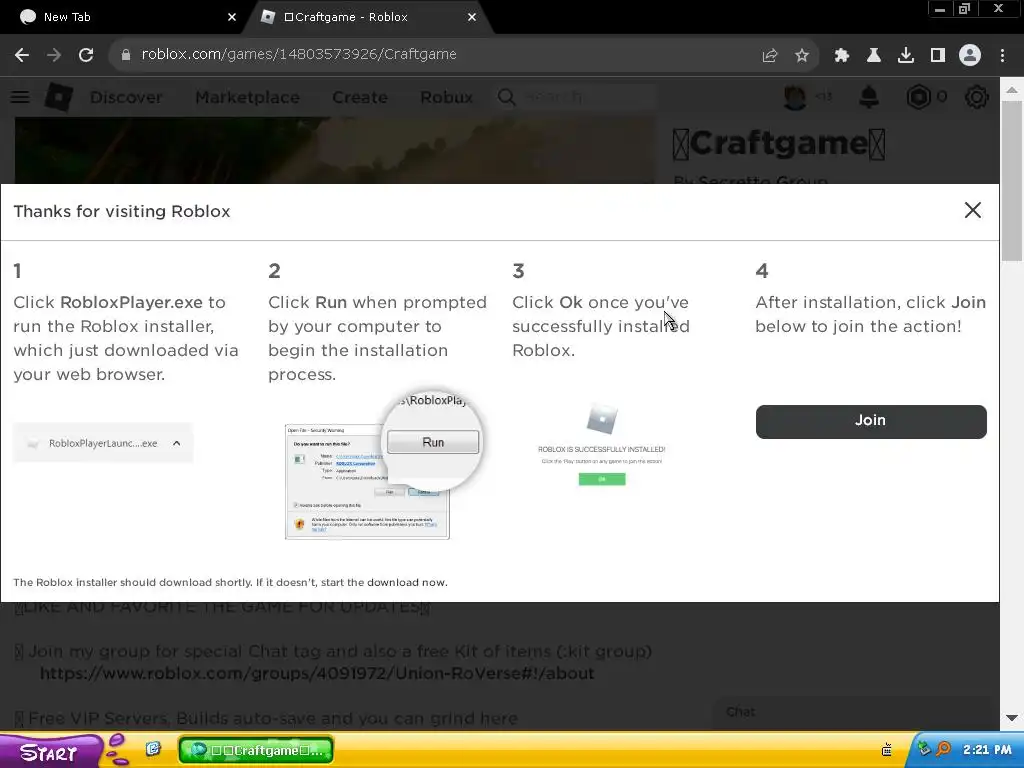Click the Roblox logo icon

coord(59,97)
